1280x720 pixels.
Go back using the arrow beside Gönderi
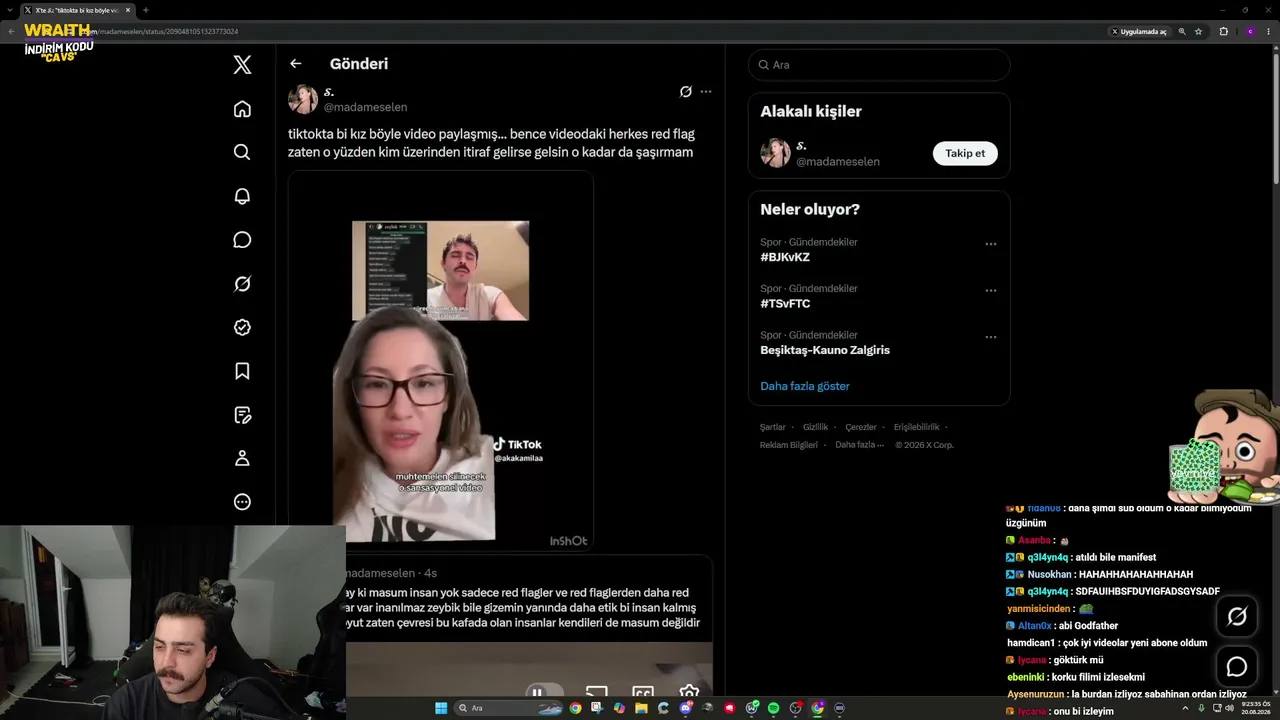[x=295, y=64]
